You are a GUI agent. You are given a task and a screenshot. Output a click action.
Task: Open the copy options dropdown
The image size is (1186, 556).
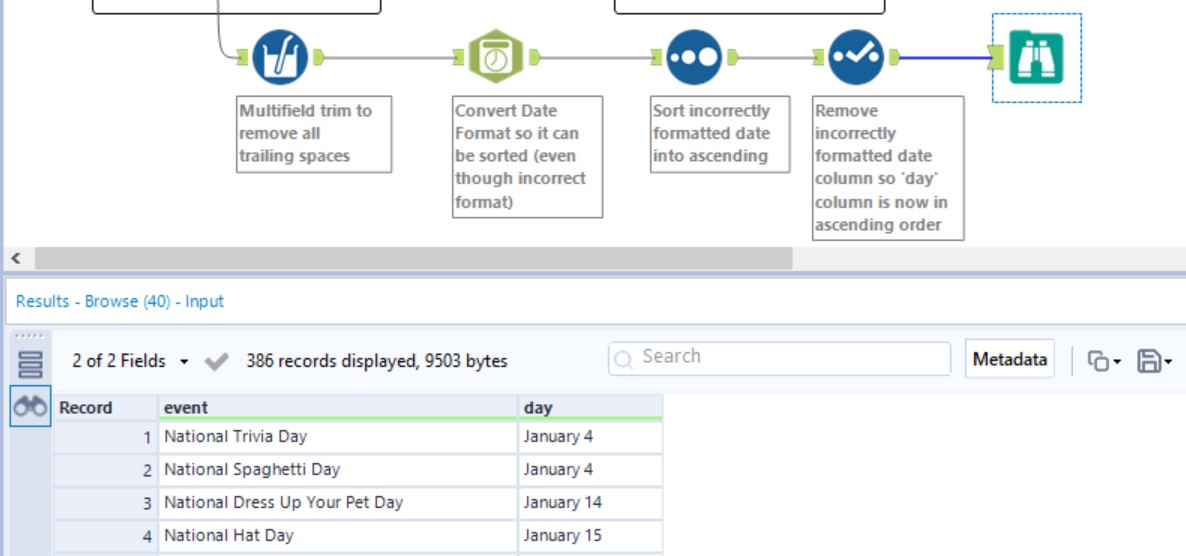pyautogui.click(x=1104, y=362)
